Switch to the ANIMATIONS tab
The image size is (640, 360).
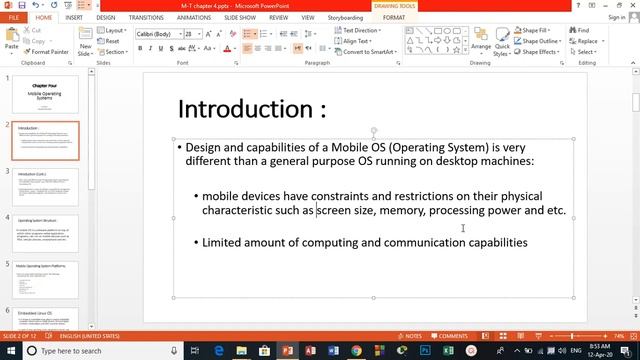pos(194,18)
